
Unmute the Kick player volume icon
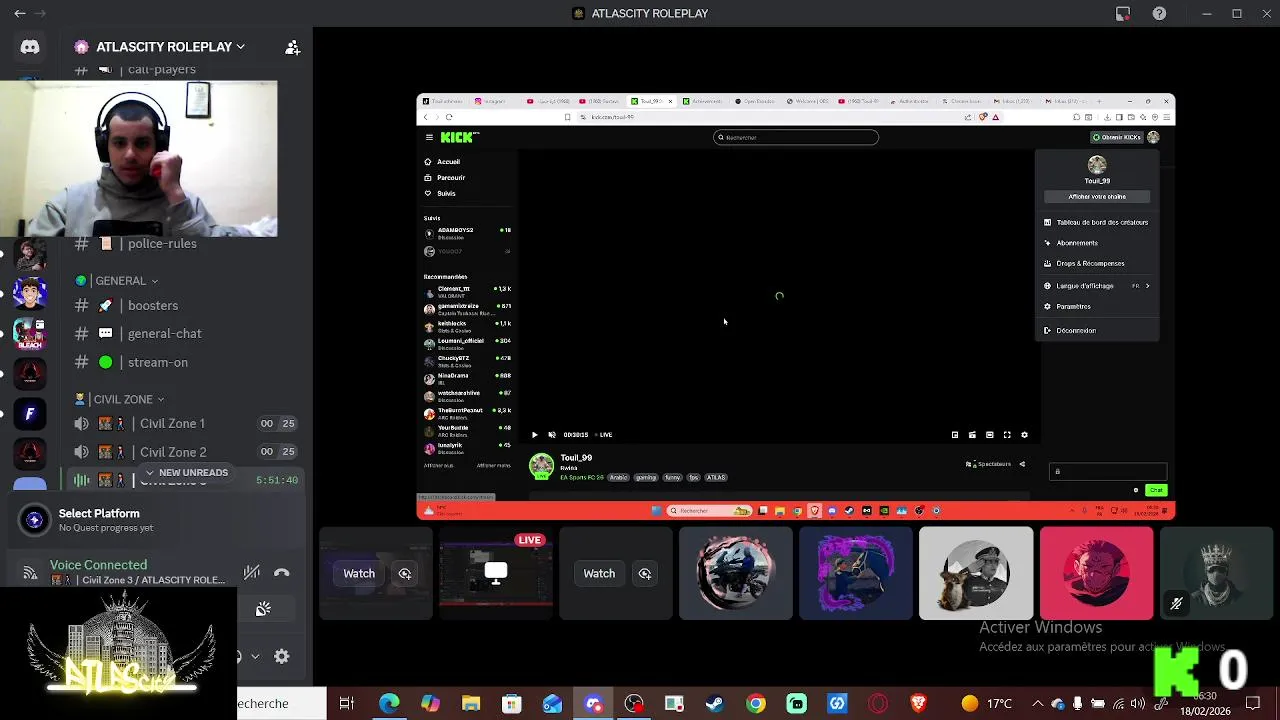point(551,435)
